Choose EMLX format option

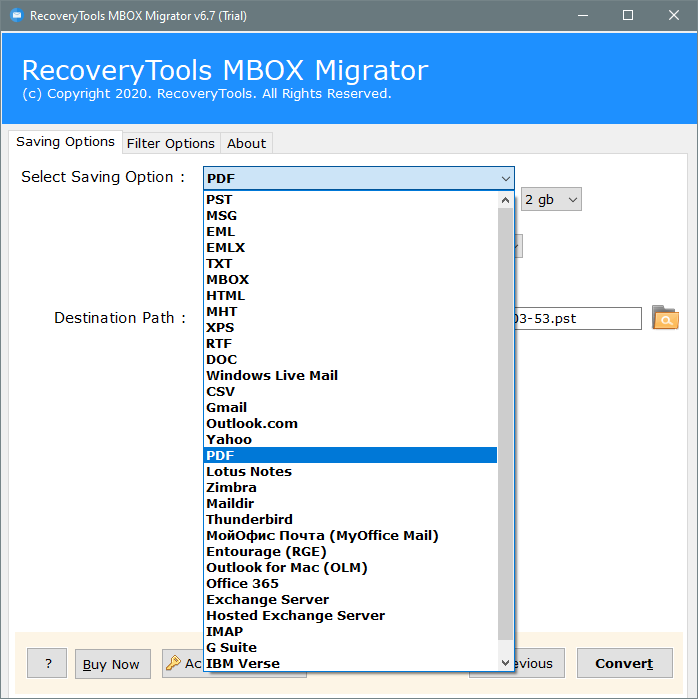click(351, 248)
